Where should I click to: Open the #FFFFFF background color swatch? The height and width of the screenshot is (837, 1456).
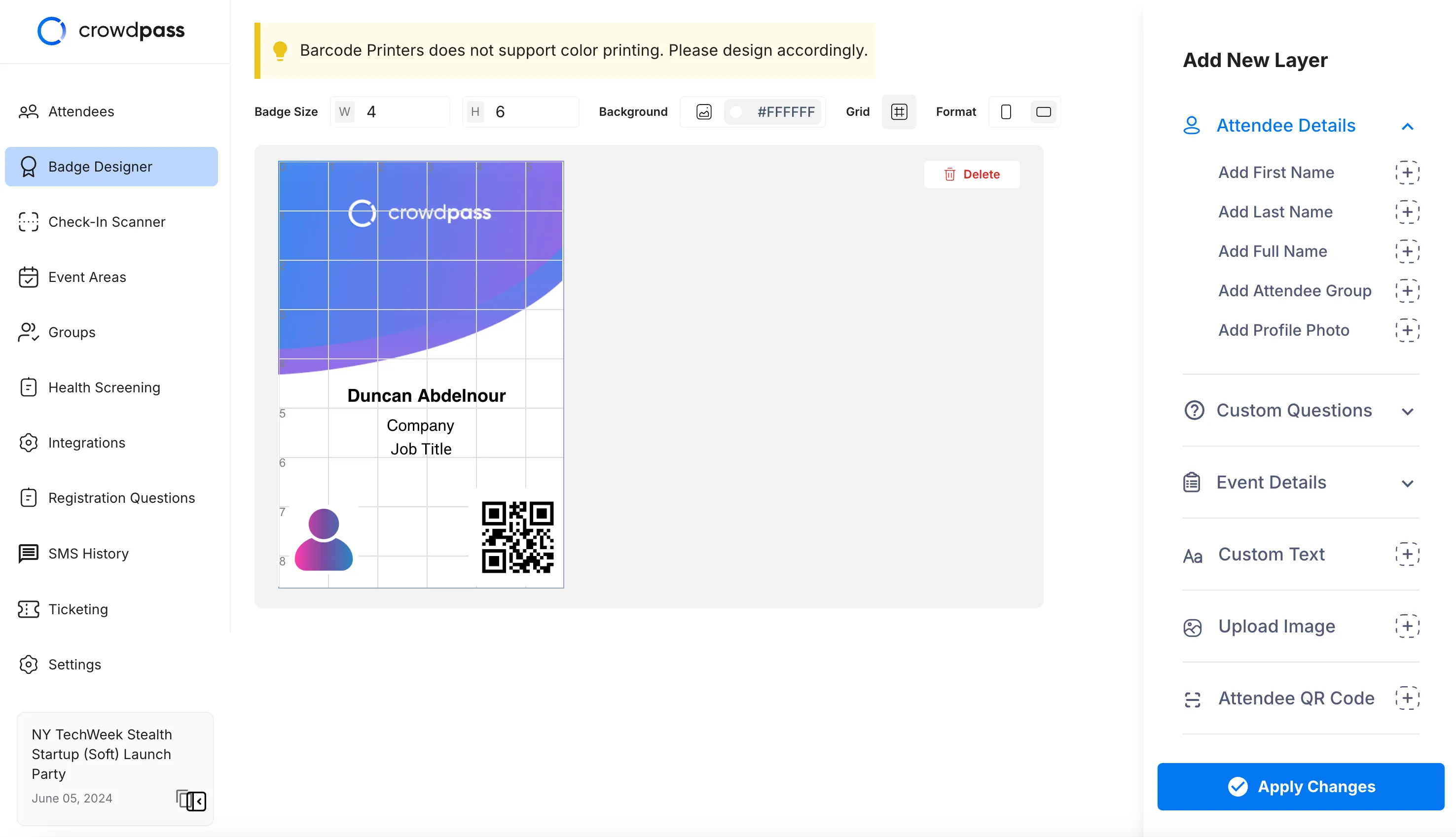[736, 111]
